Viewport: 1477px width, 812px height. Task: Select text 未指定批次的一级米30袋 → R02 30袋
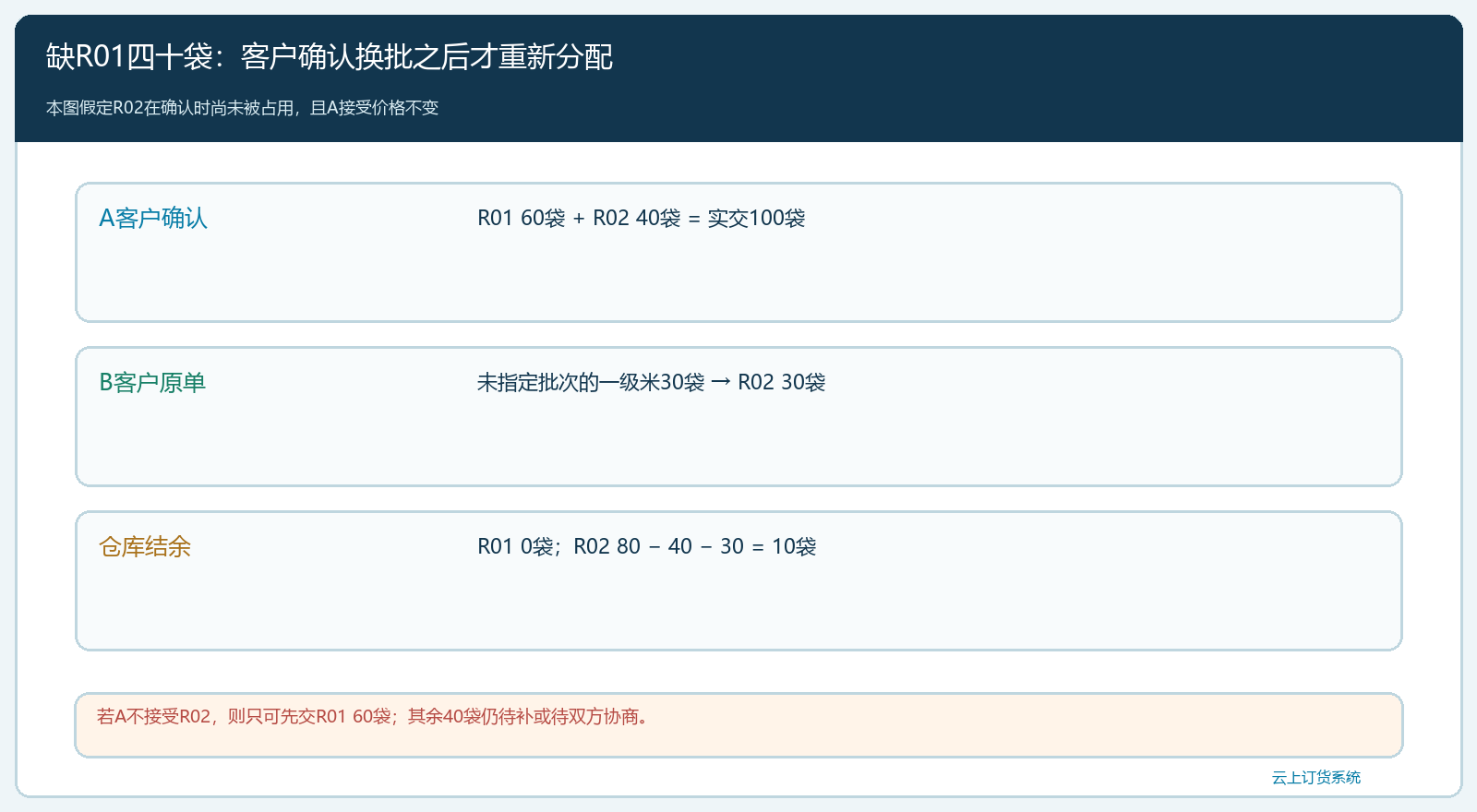coord(652,383)
